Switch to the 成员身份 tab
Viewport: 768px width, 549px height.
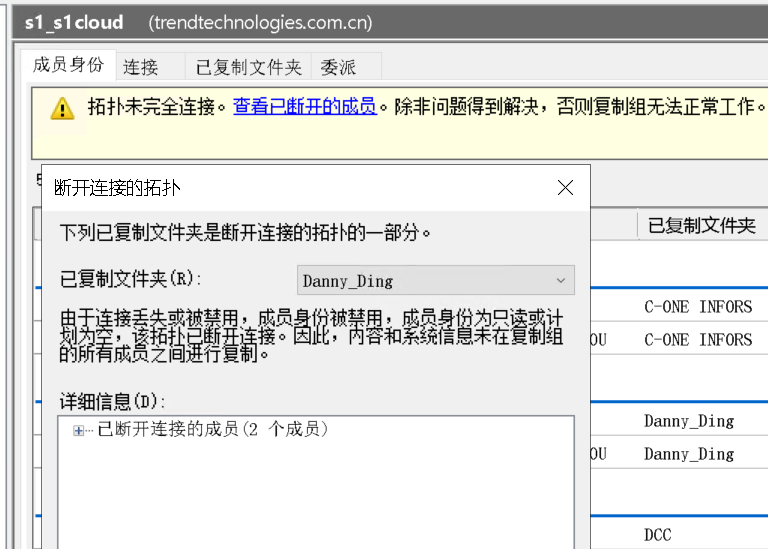coord(69,65)
